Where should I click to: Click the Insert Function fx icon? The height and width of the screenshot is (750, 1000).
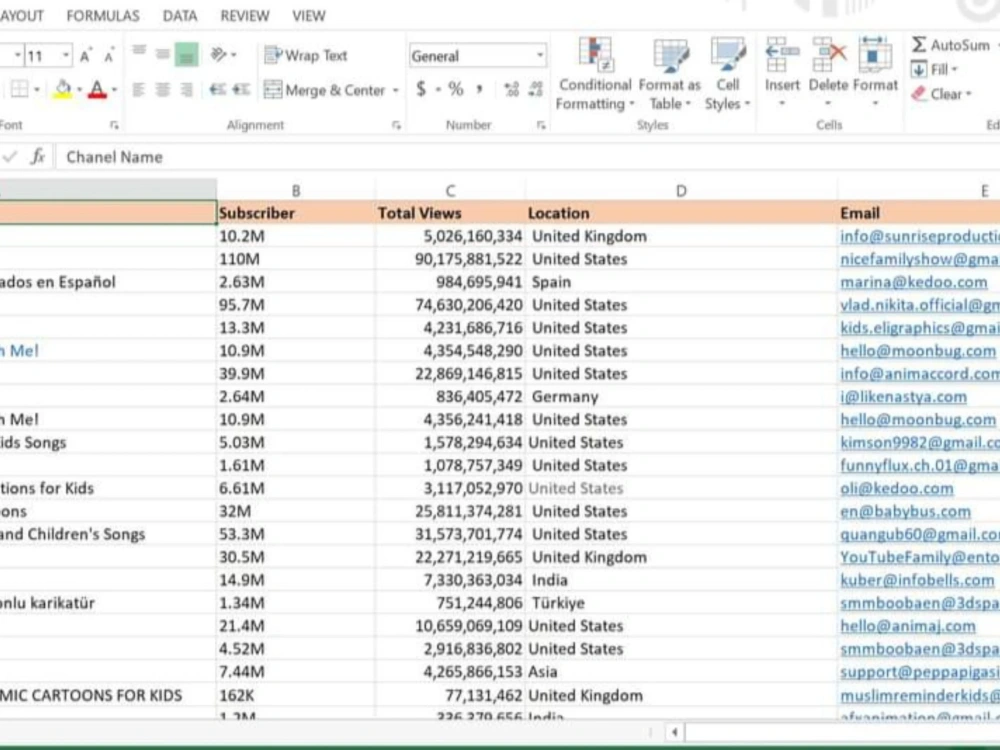38,156
